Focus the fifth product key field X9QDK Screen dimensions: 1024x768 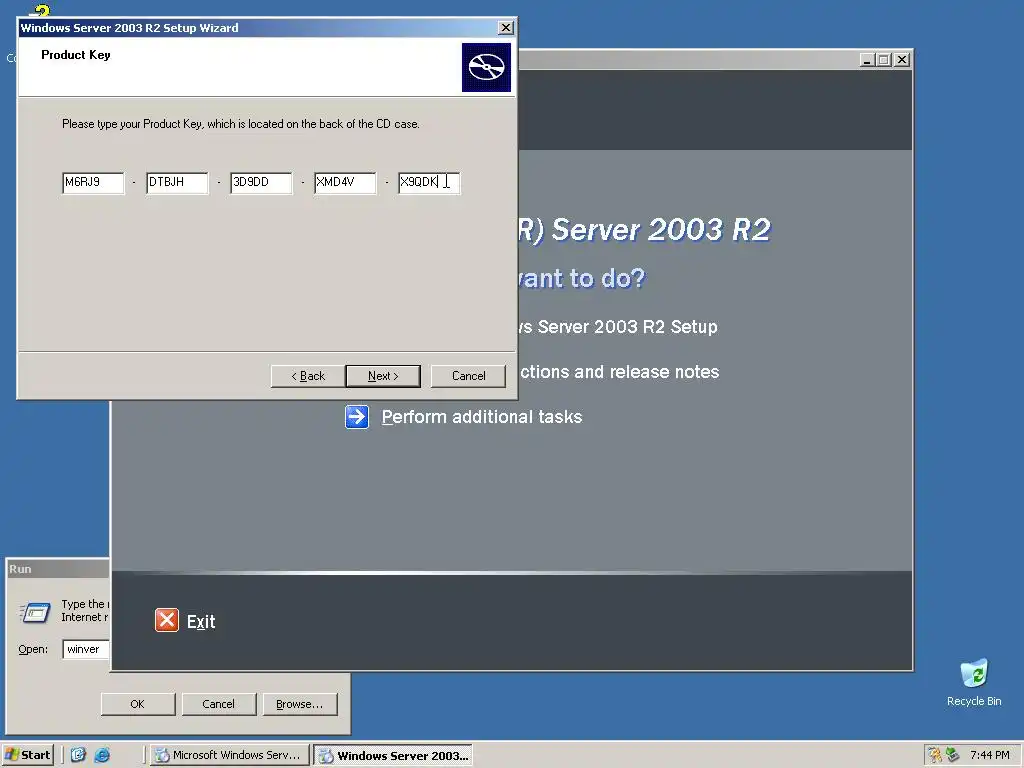pos(429,183)
